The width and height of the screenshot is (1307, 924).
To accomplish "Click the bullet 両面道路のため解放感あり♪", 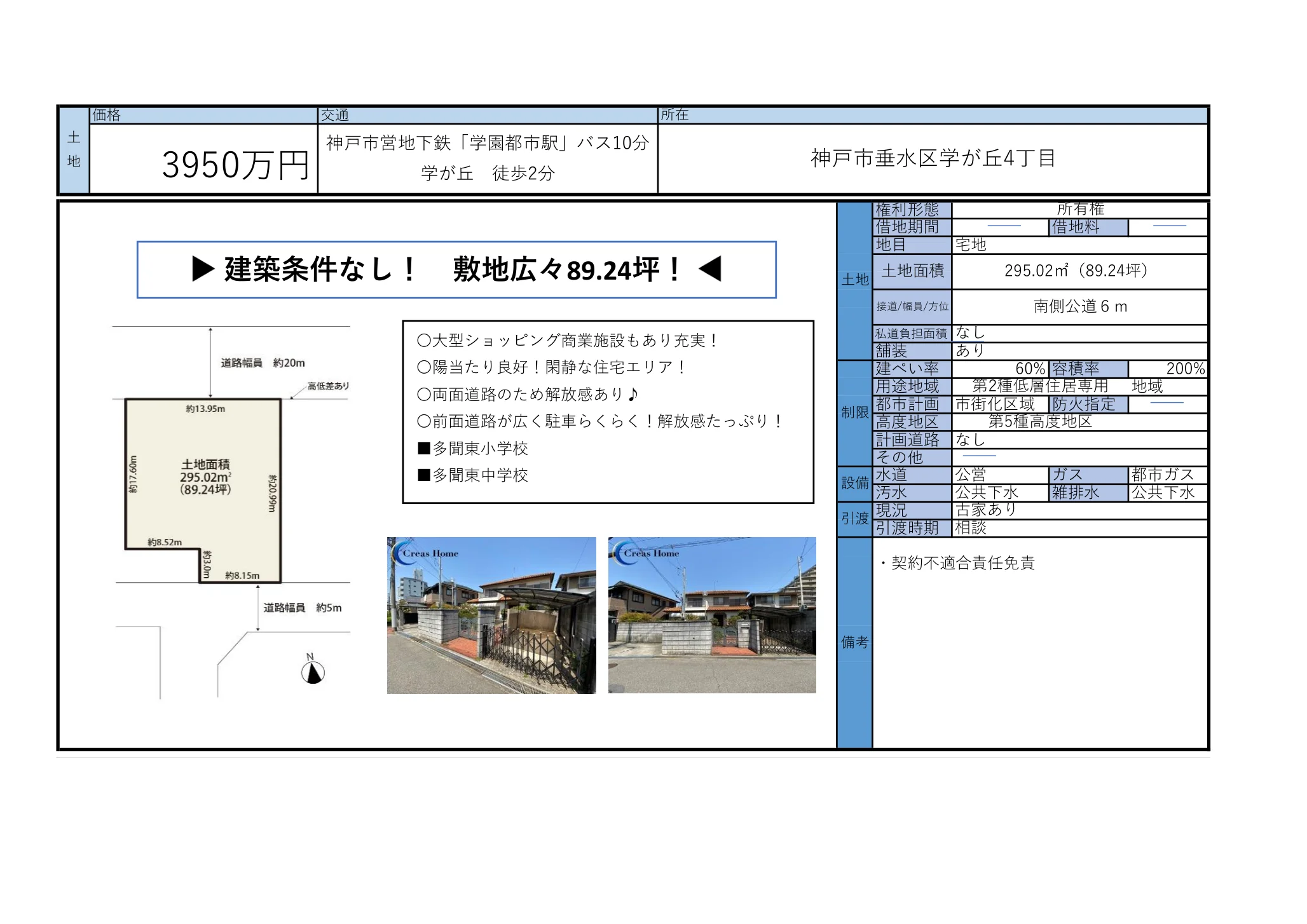I will coord(528,395).
